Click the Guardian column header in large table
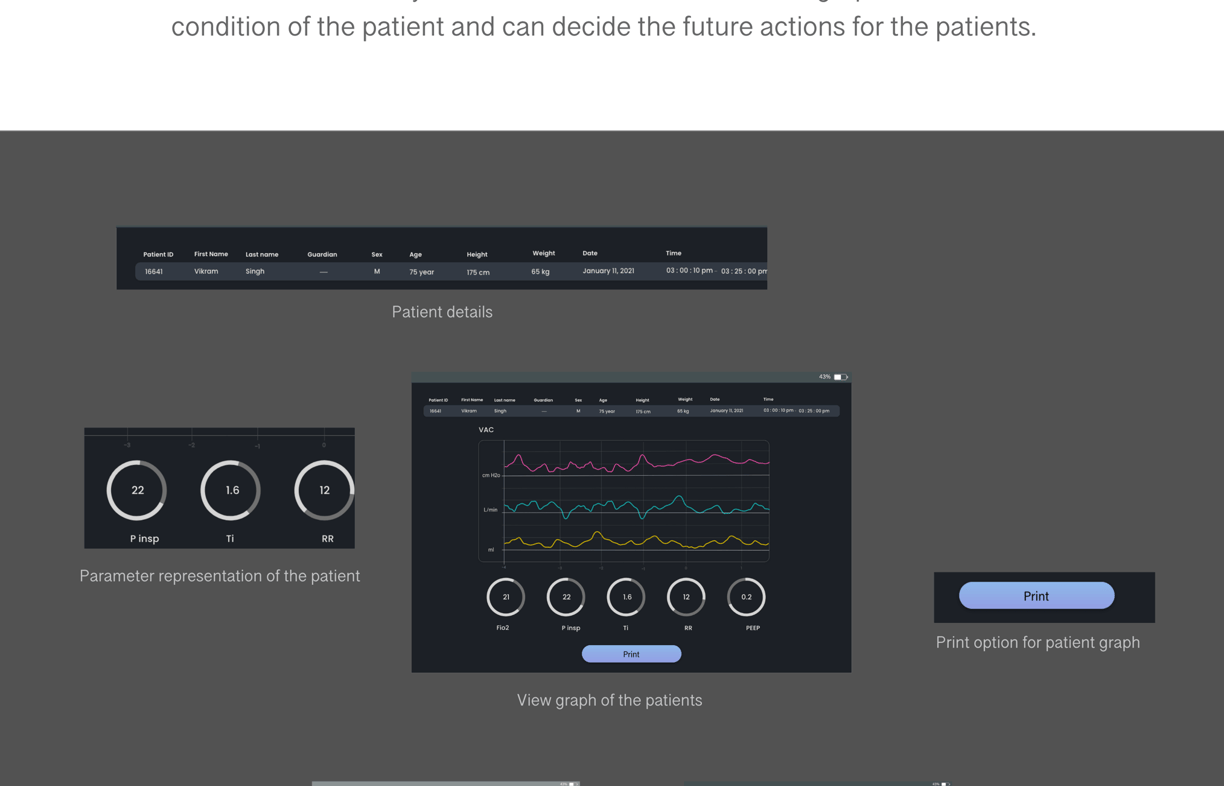This screenshot has width=1224, height=786. (322, 254)
